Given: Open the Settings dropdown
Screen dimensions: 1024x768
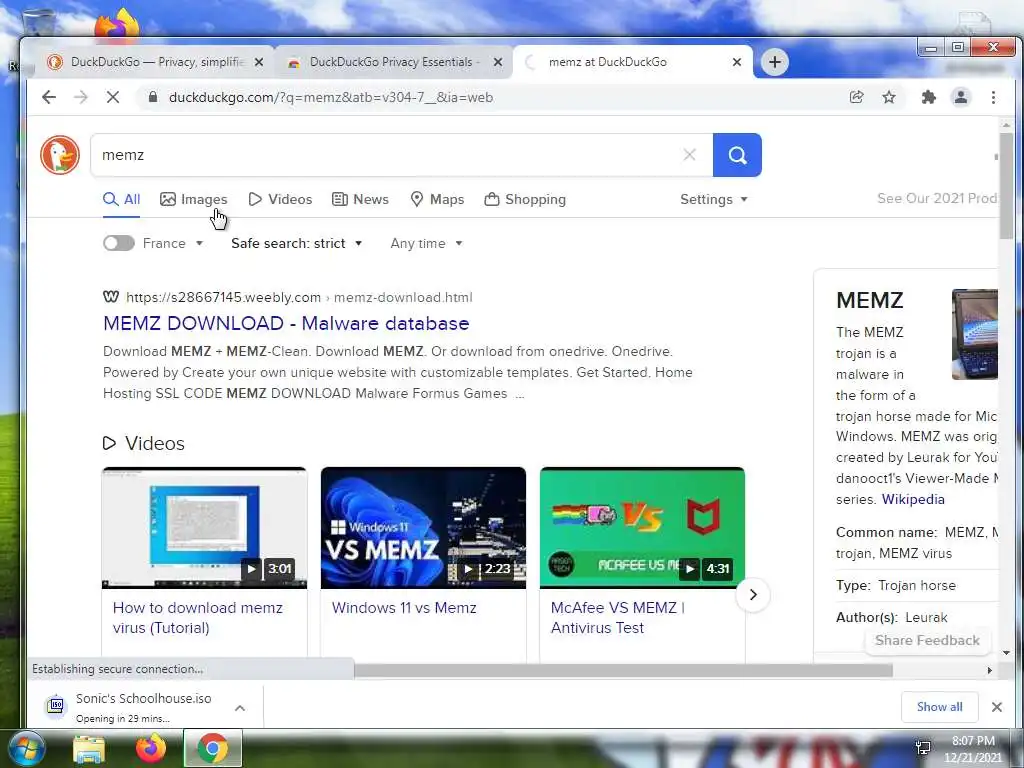Looking at the screenshot, I should coord(714,199).
